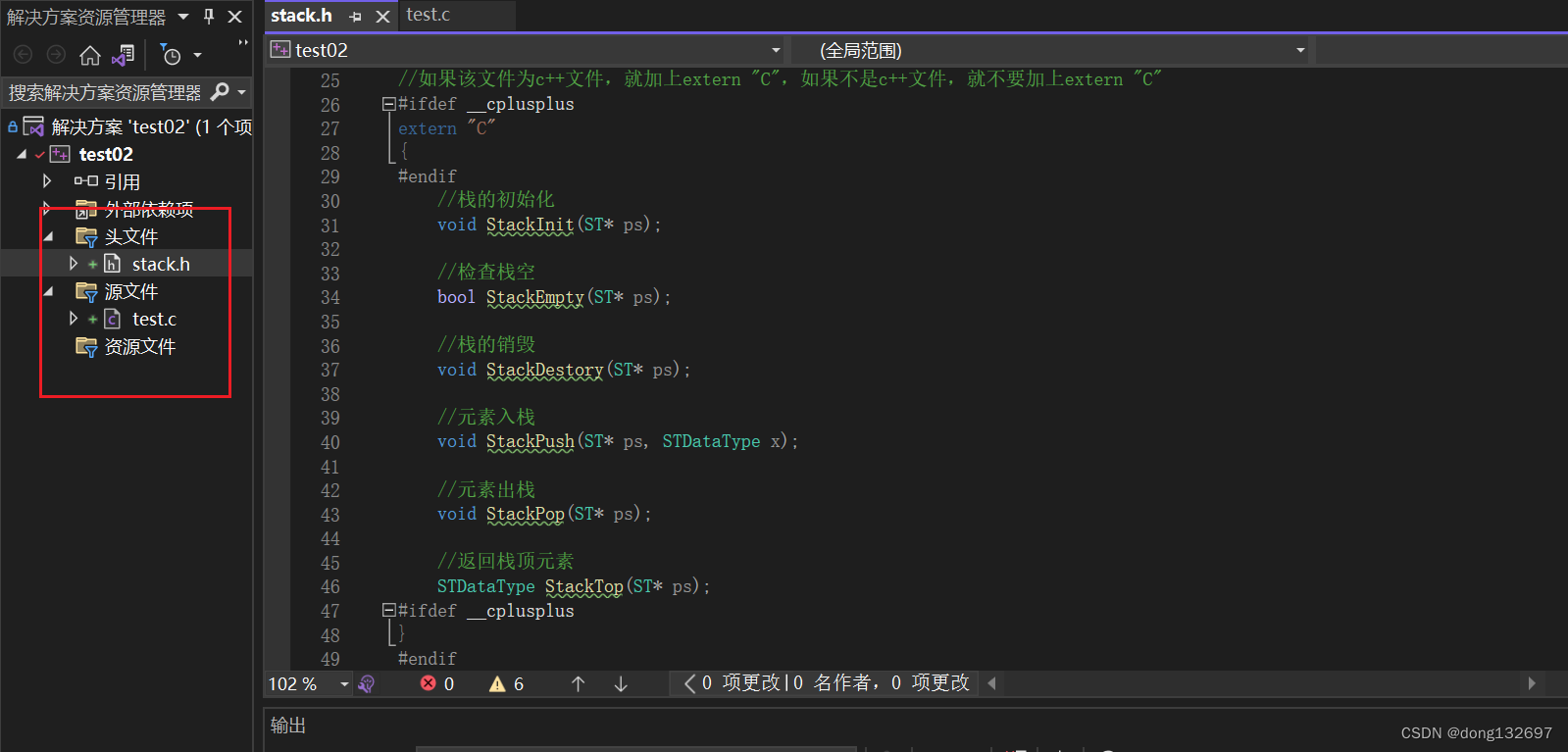Expand the 引用 references node

tap(46, 181)
